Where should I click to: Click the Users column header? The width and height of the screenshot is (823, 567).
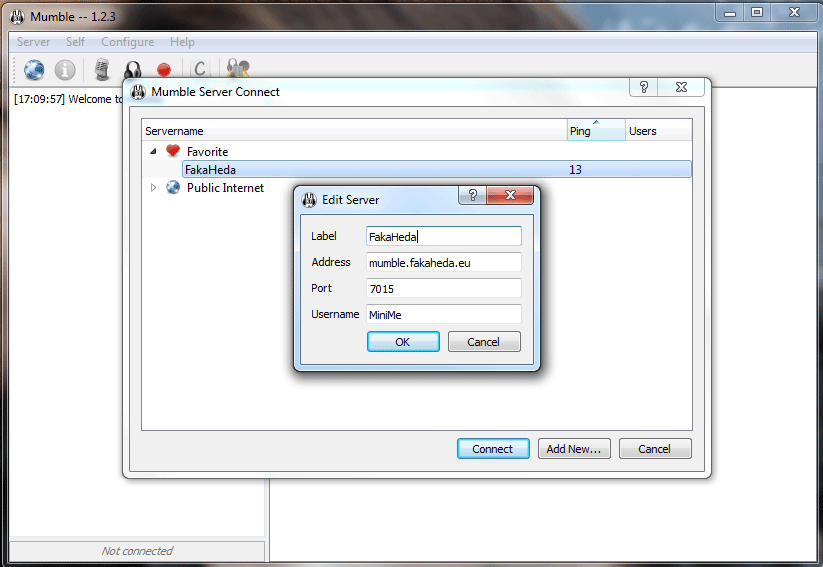tap(658, 131)
